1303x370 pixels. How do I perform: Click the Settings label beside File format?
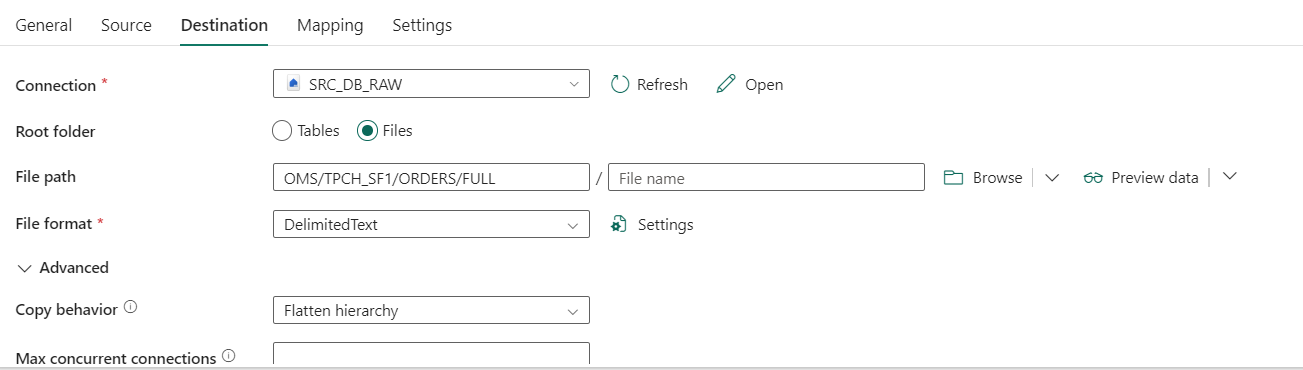[666, 225]
